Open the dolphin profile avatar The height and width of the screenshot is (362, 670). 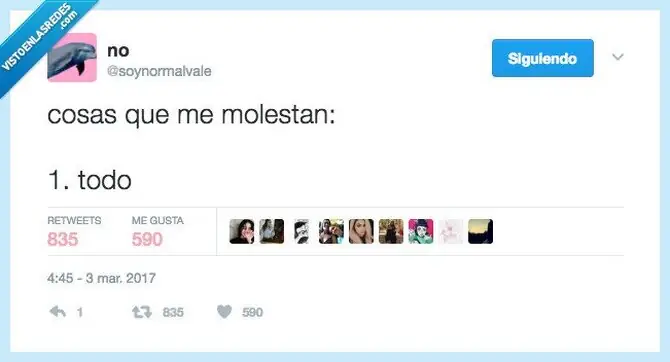[x=72, y=57]
